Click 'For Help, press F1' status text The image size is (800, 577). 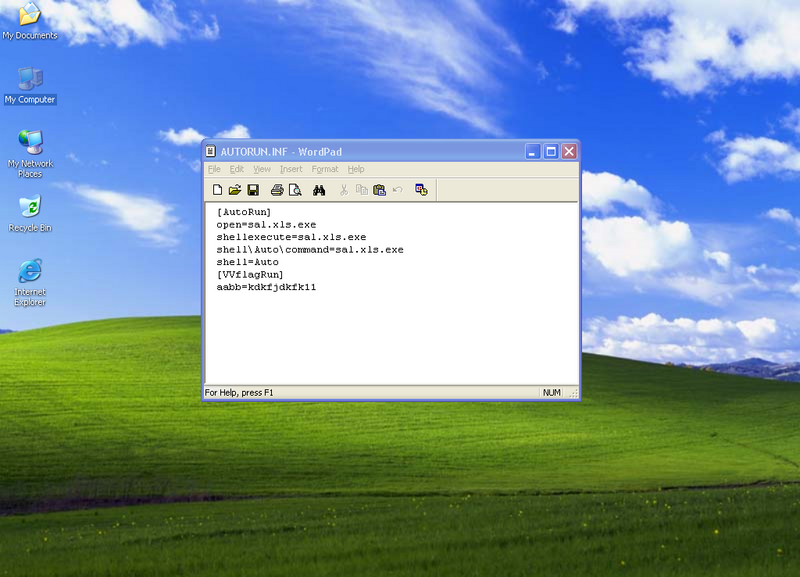(239, 392)
